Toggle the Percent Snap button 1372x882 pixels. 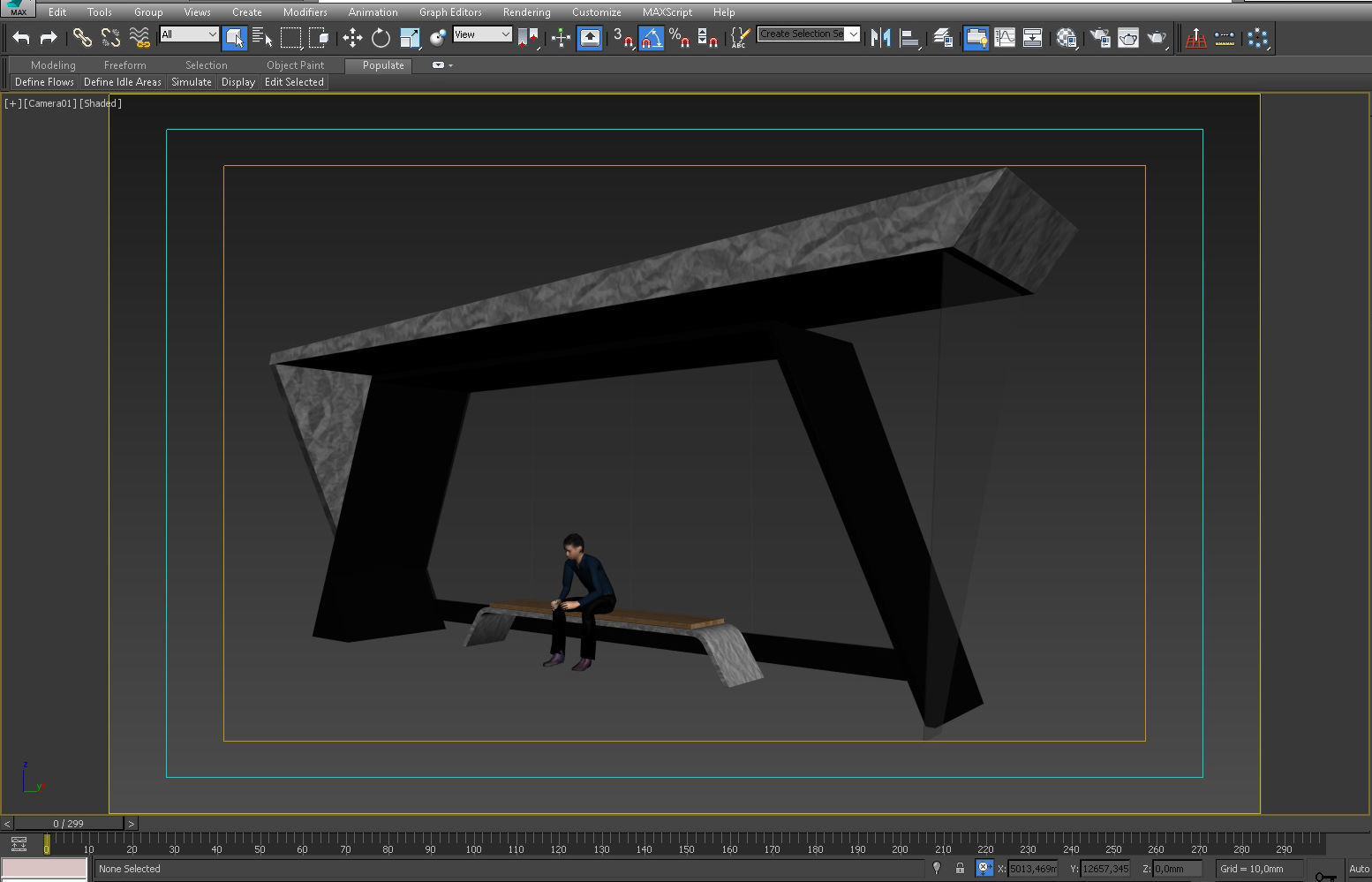pos(680,37)
